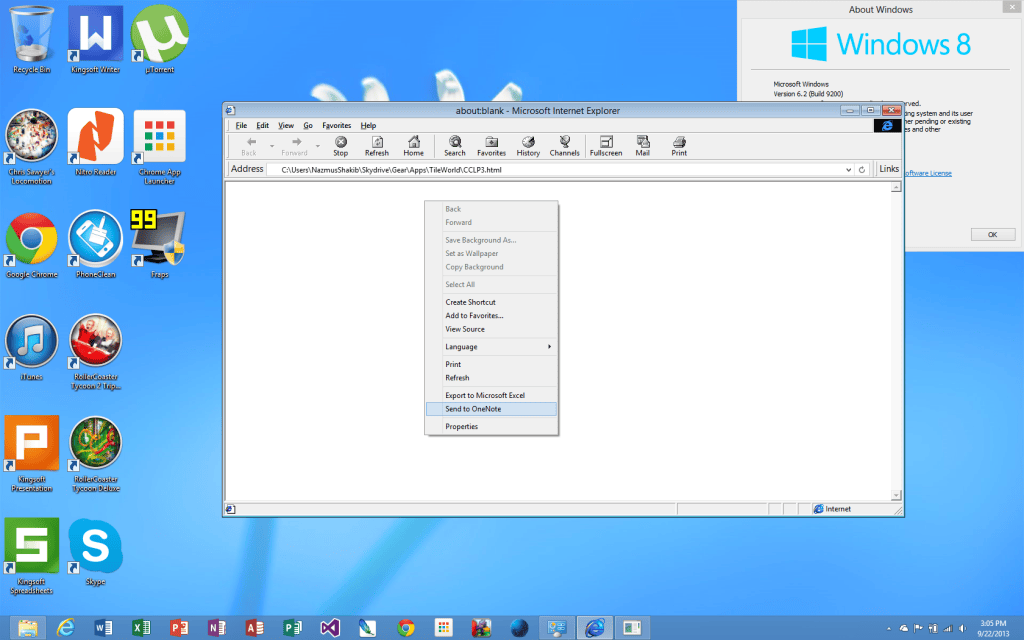This screenshot has width=1024, height=640.
Task: Click the Internet Explorer logo throbber
Action: click(x=887, y=125)
